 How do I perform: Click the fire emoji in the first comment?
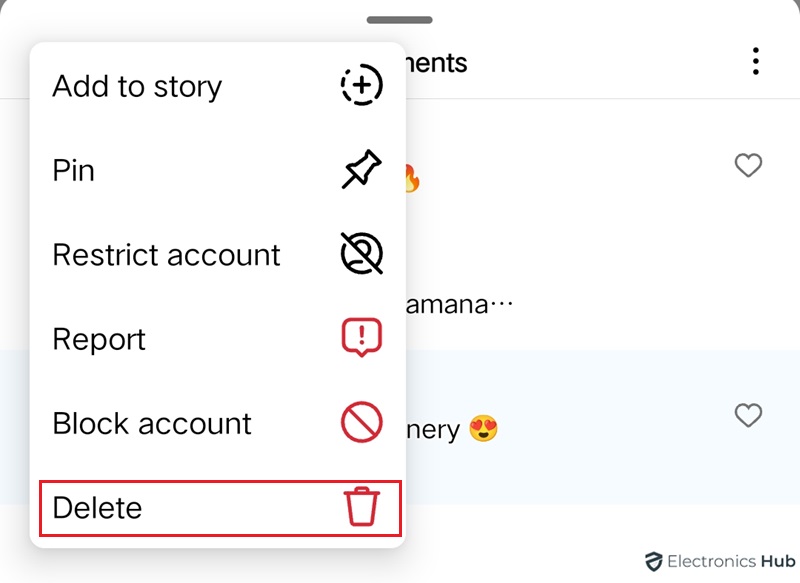point(412,178)
